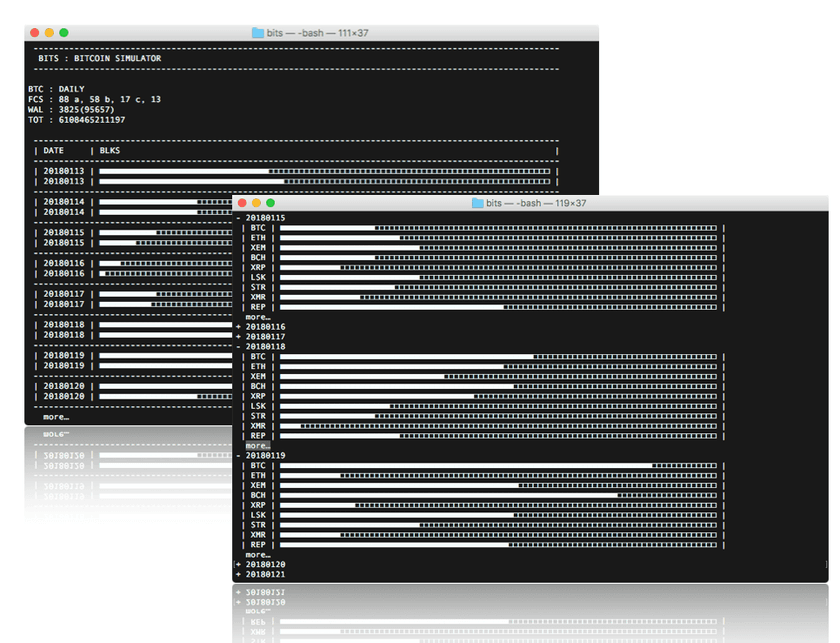Click the 'bits — -bash — 111×37' title text
This screenshot has height=643, width=840.
(x=318, y=33)
